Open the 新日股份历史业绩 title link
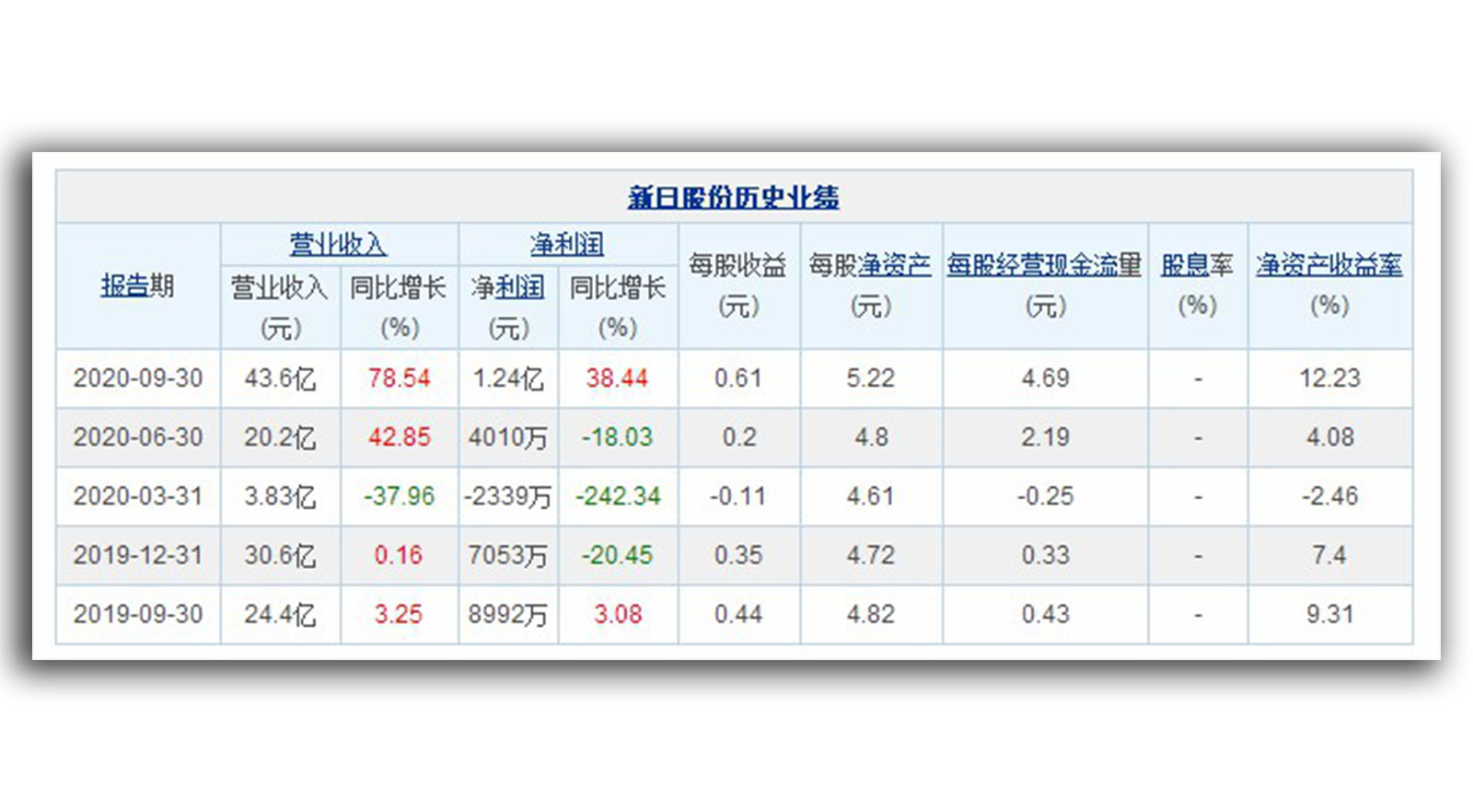 point(733,197)
